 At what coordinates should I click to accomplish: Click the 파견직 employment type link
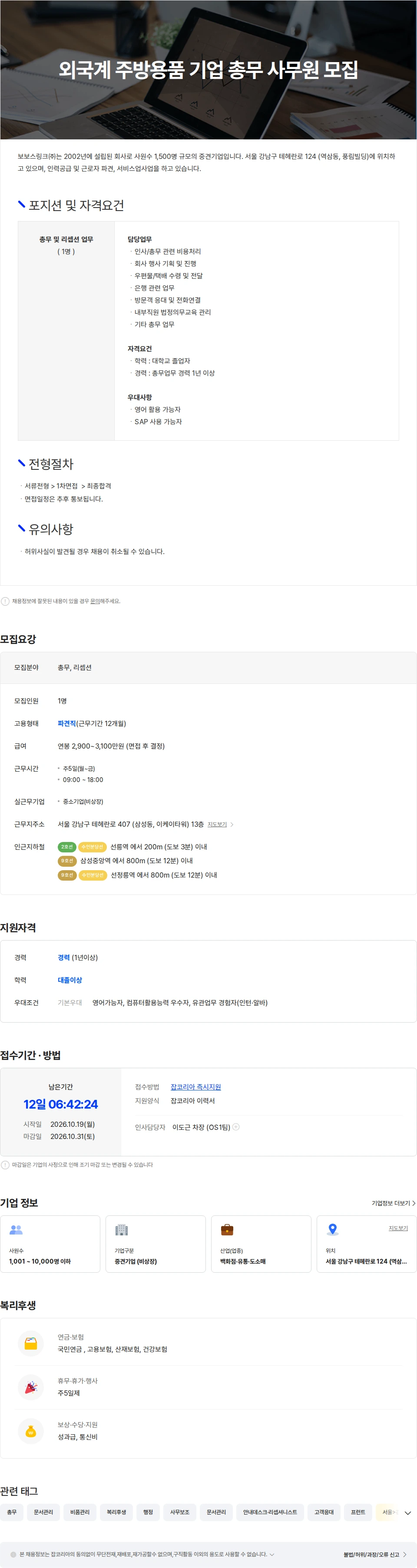pos(66,723)
